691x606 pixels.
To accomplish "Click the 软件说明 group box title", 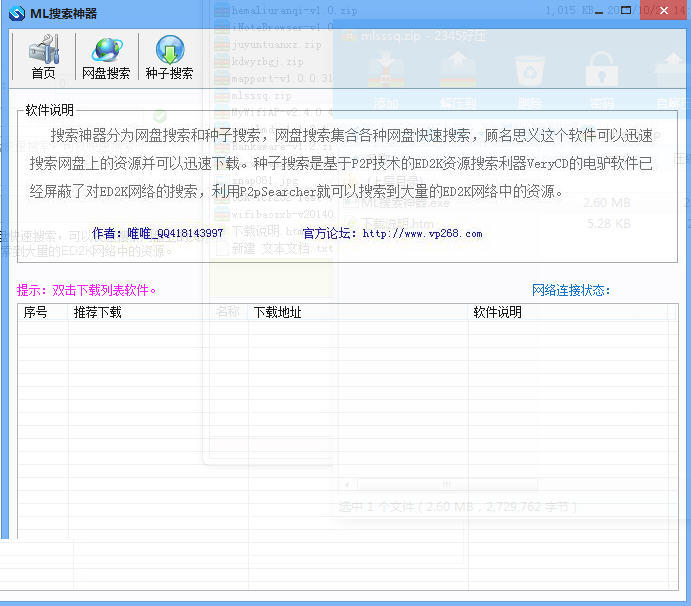I will click(x=50, y=111).
